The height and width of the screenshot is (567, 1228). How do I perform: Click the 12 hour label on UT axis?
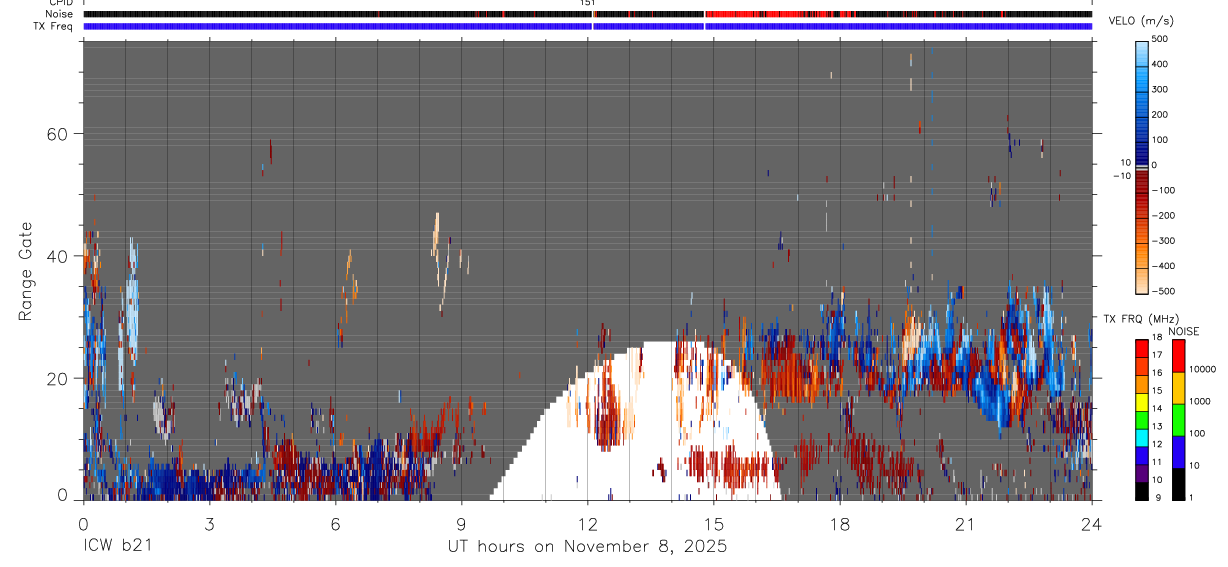coord(587,524)
